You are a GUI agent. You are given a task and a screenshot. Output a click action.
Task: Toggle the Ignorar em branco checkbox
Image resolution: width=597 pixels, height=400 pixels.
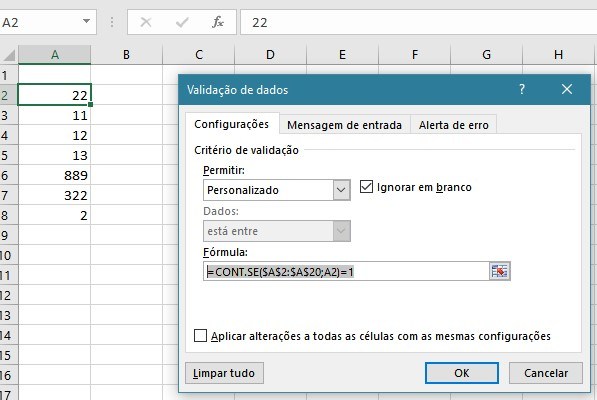tap(366, 187)
